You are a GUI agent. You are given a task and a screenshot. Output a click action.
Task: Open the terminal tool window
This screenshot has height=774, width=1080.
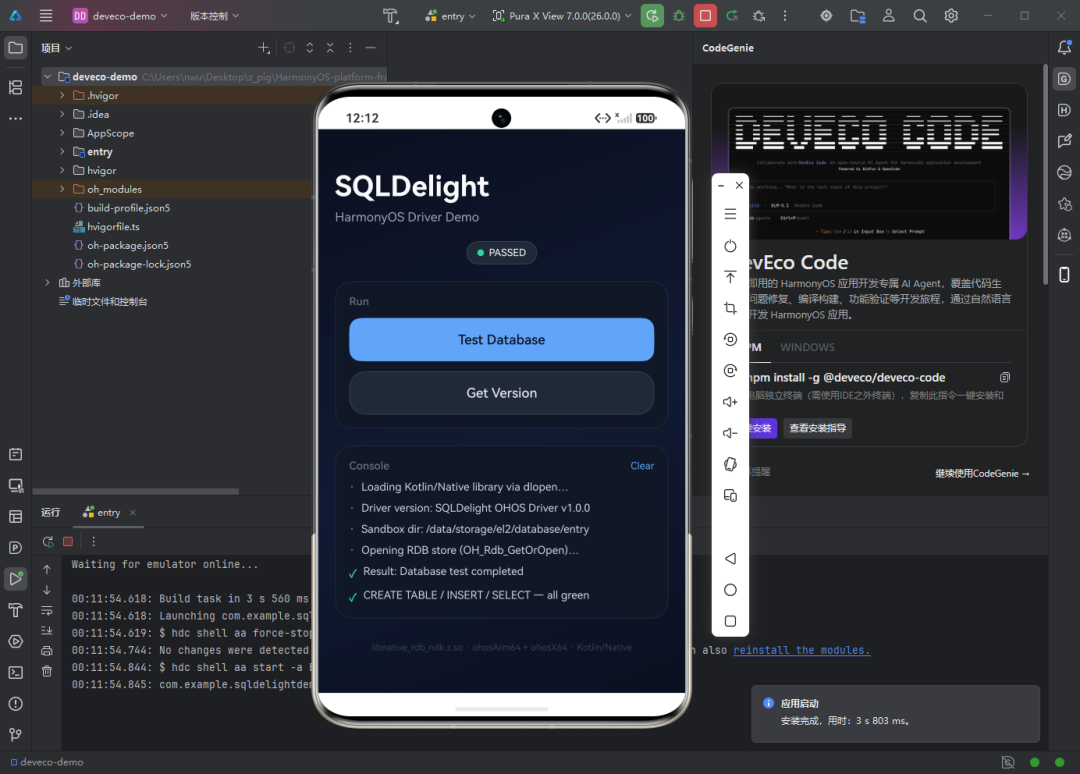[x=15, y=673]
